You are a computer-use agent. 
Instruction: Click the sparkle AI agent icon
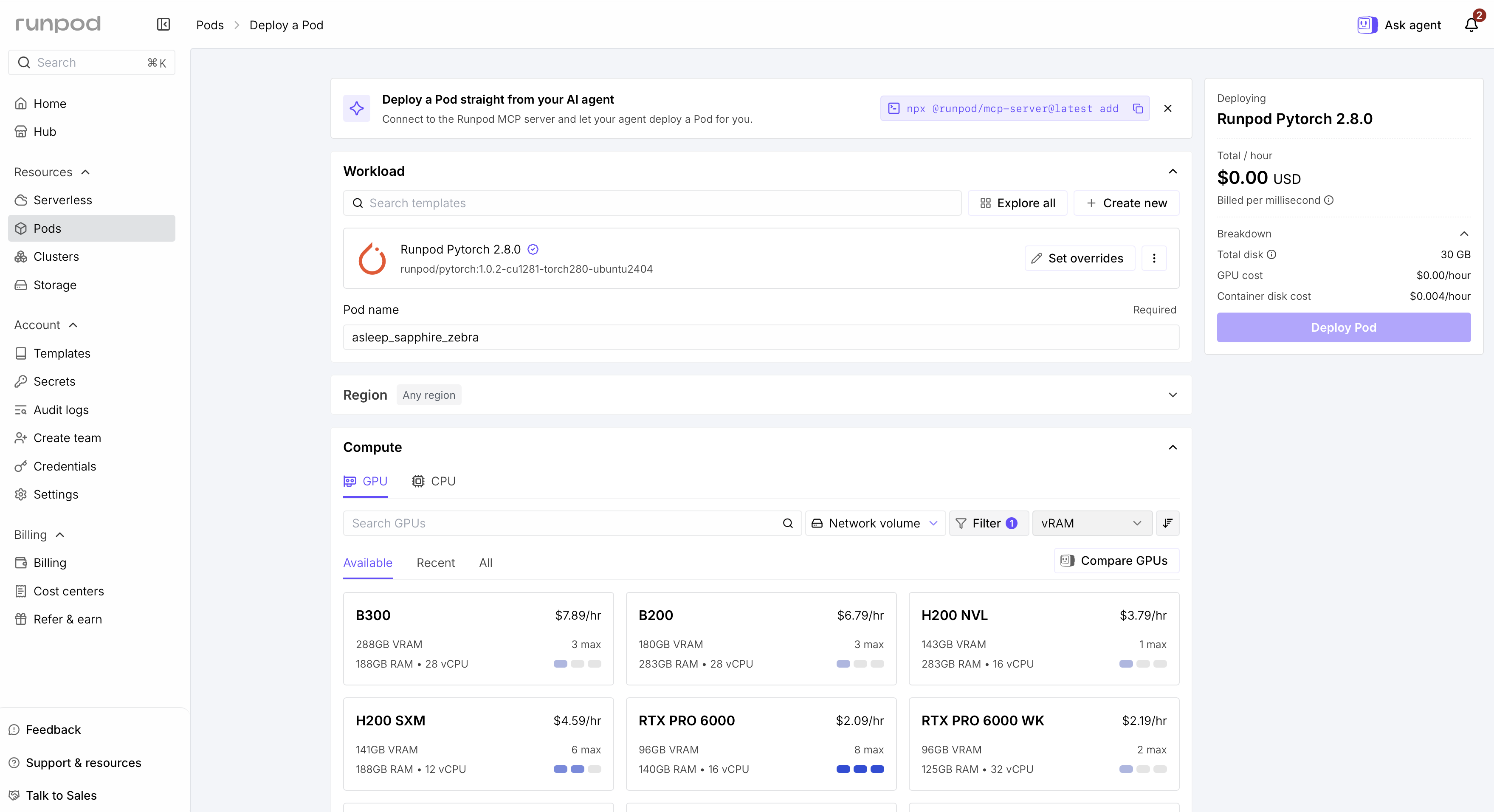[x=357, y=108]
